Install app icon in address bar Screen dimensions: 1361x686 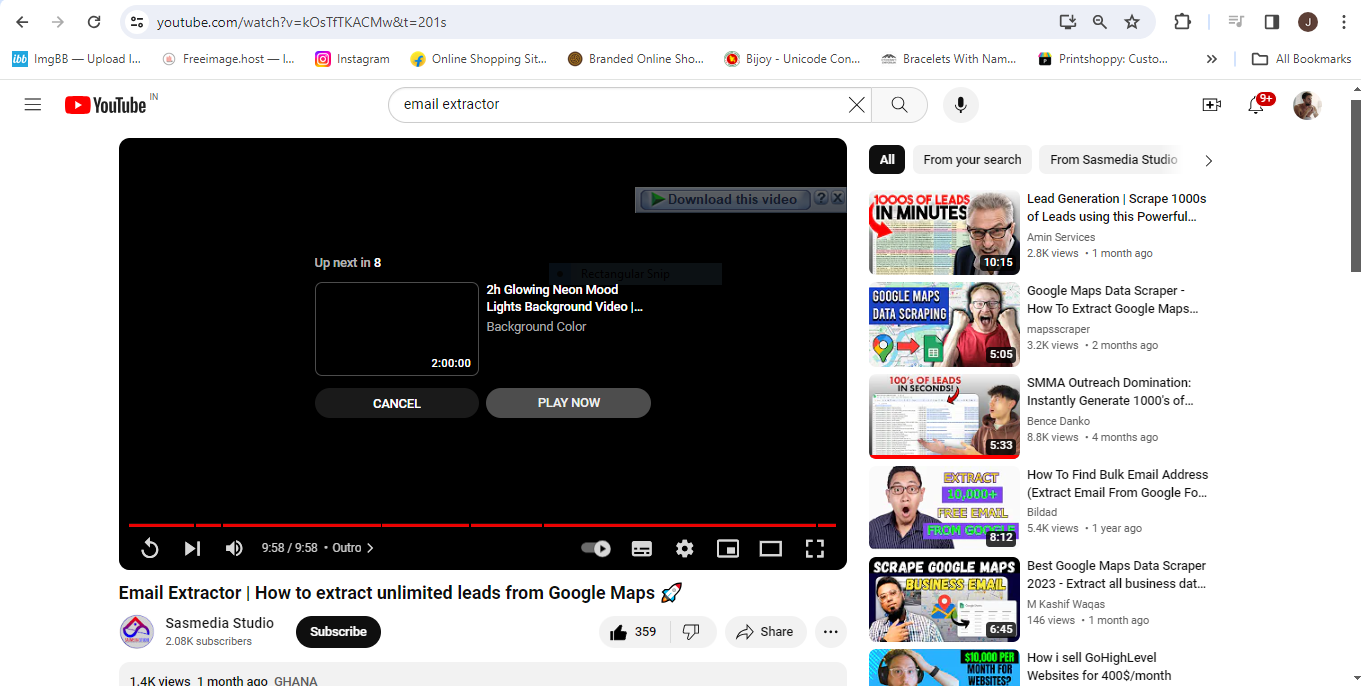coord(1068,22)
